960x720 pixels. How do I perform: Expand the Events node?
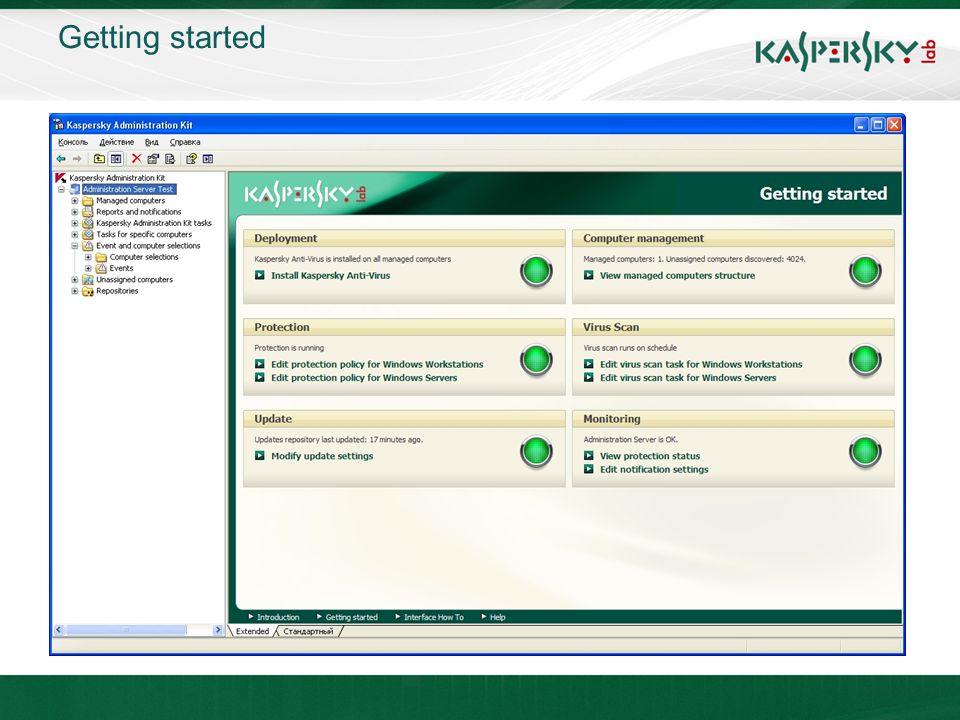point(88,268)
